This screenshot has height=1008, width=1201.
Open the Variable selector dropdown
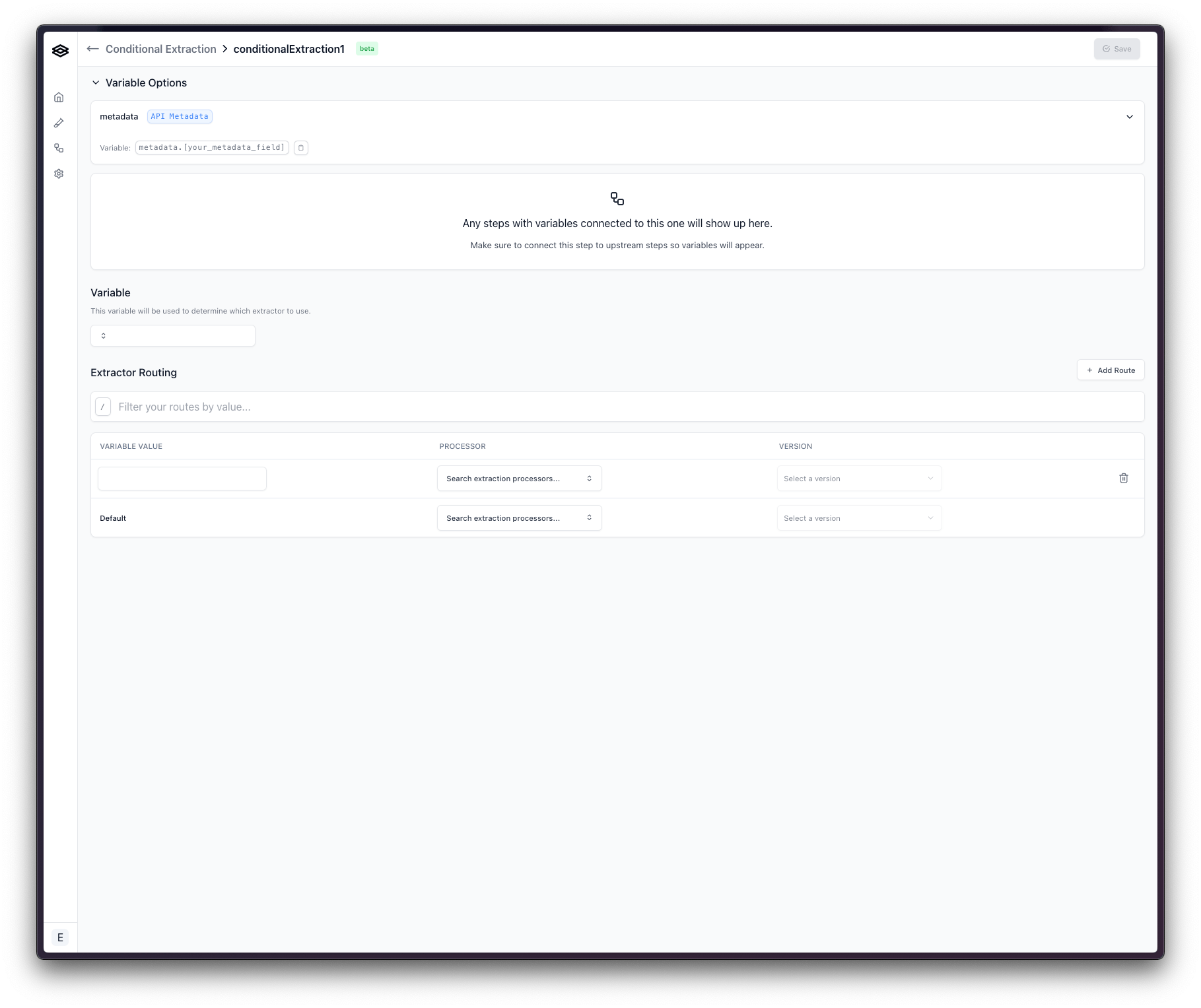[173, 336]
